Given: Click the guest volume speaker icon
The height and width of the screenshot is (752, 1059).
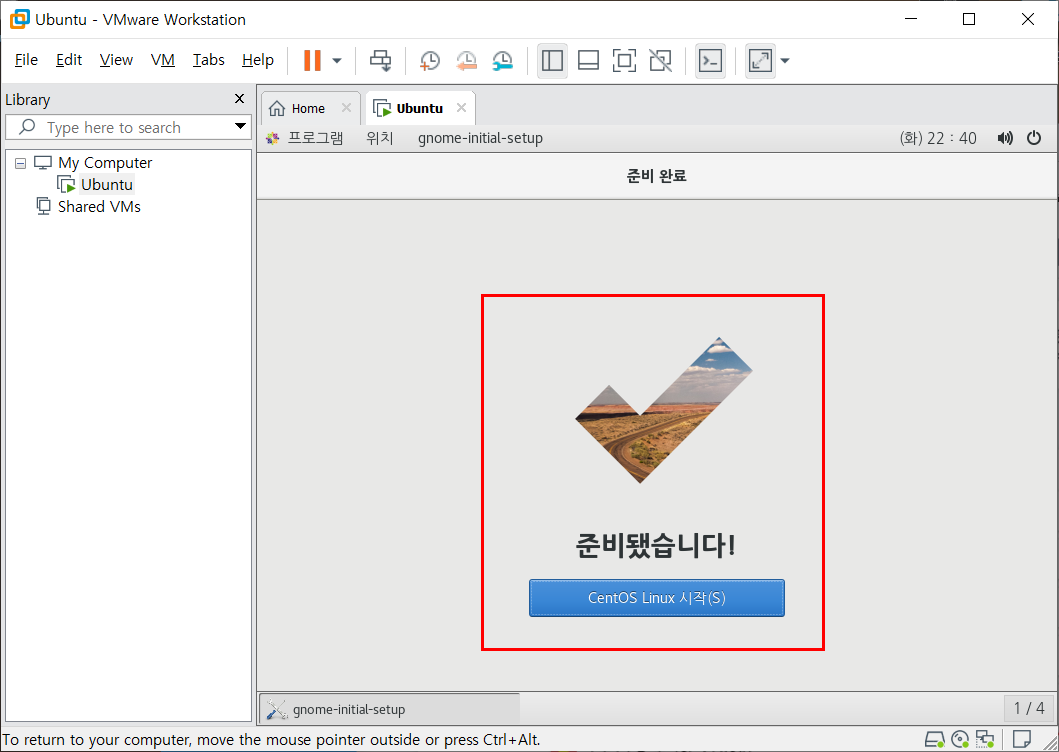Looking at the screenshot, I should click(1005, 139).
